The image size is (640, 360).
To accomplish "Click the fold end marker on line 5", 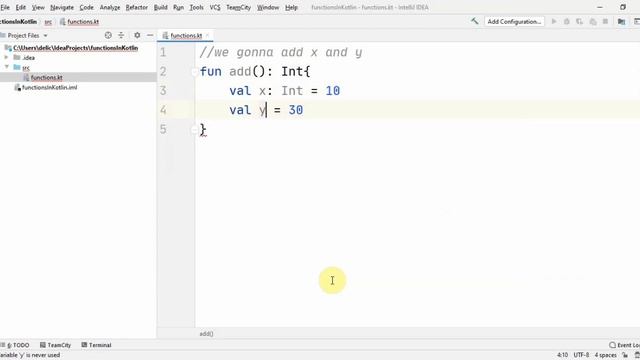I will [x=194, y=130].
